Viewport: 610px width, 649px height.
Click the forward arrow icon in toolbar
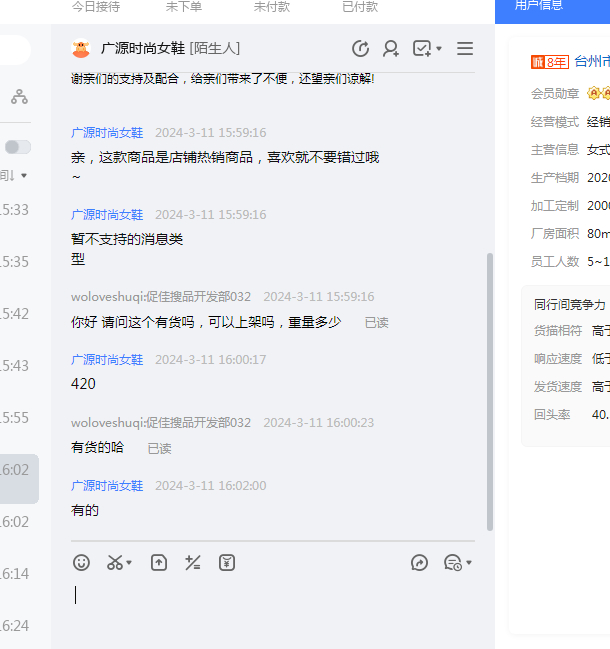[420, 563]
